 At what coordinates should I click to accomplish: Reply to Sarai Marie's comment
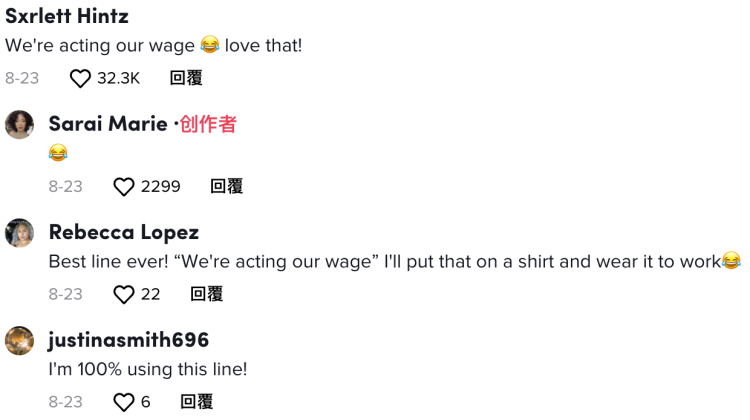tap(226, 187)
